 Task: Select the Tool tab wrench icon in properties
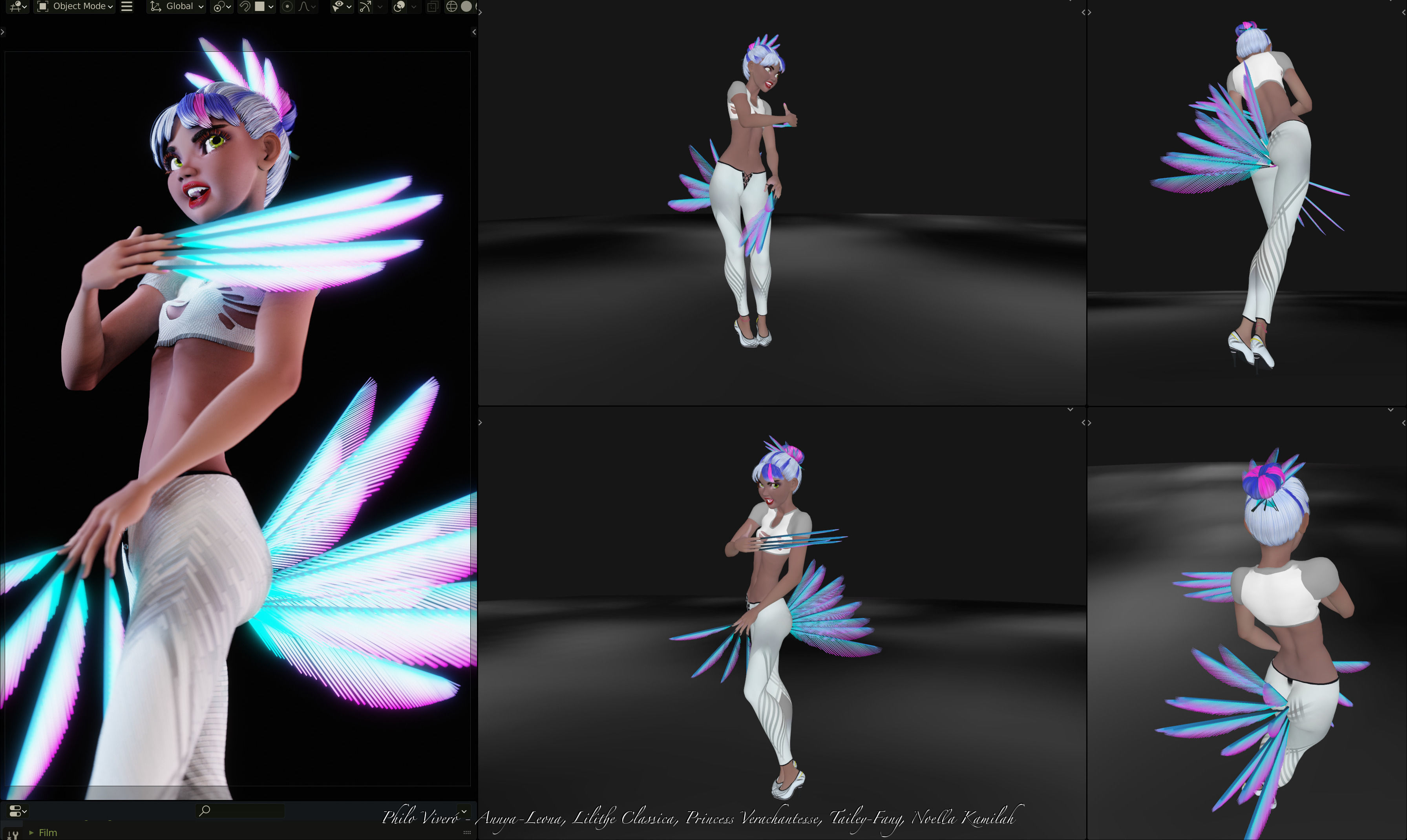point(13,835)
